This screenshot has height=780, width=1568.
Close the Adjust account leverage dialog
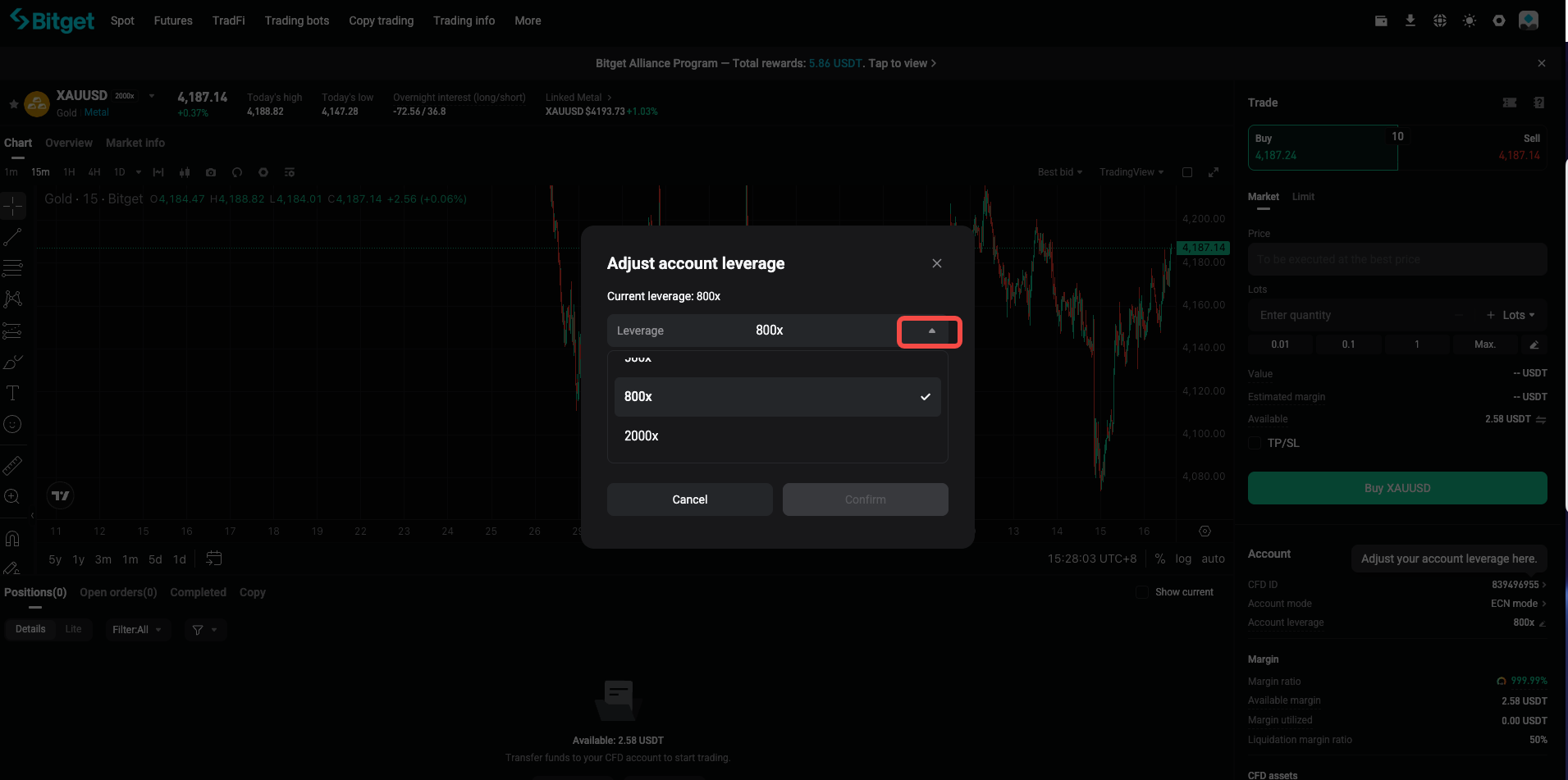point(936,263)
